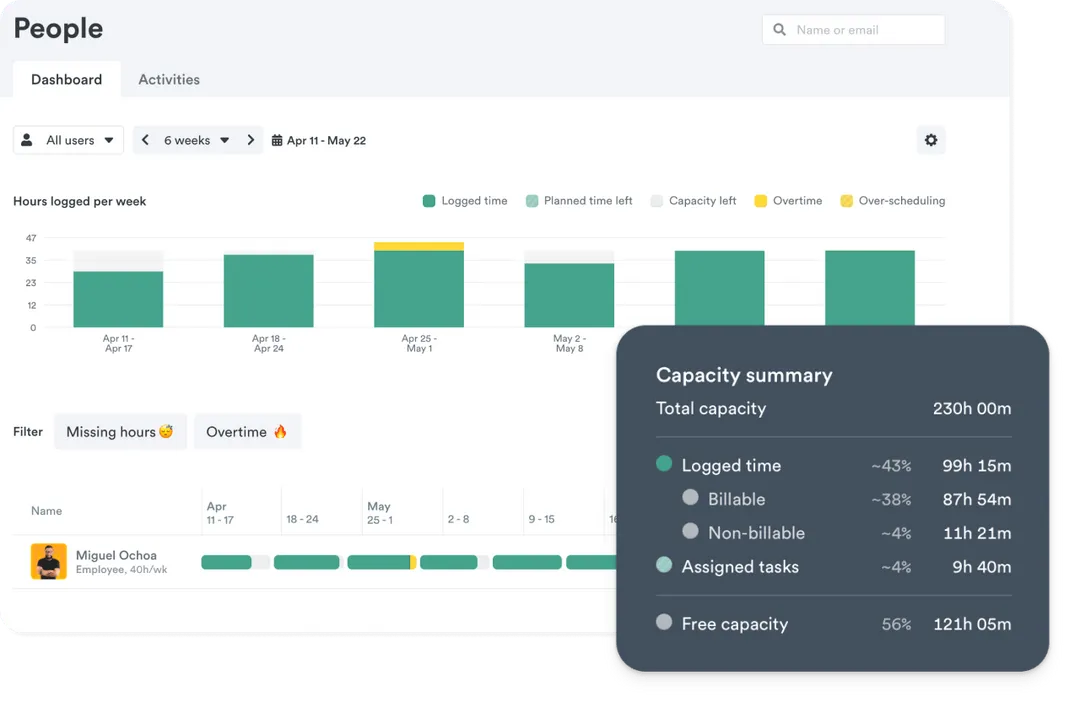1080x703 pixels.
Task: Click the settings gear icon
Action: 931,140
